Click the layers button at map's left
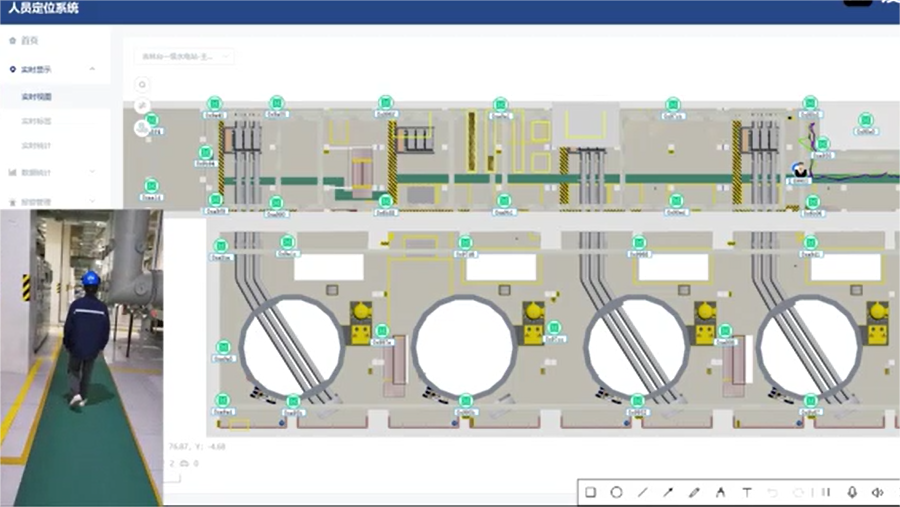 (x=143, y=127)
